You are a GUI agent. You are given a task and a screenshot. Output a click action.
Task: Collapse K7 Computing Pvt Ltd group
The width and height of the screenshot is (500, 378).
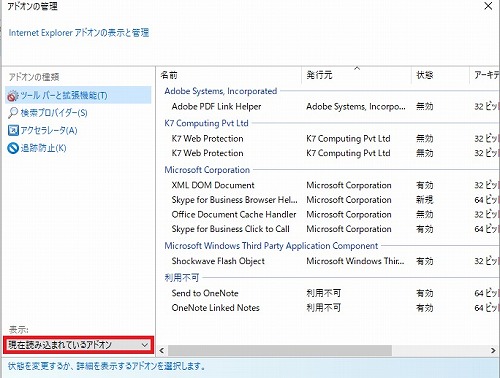tap(206, 123)
